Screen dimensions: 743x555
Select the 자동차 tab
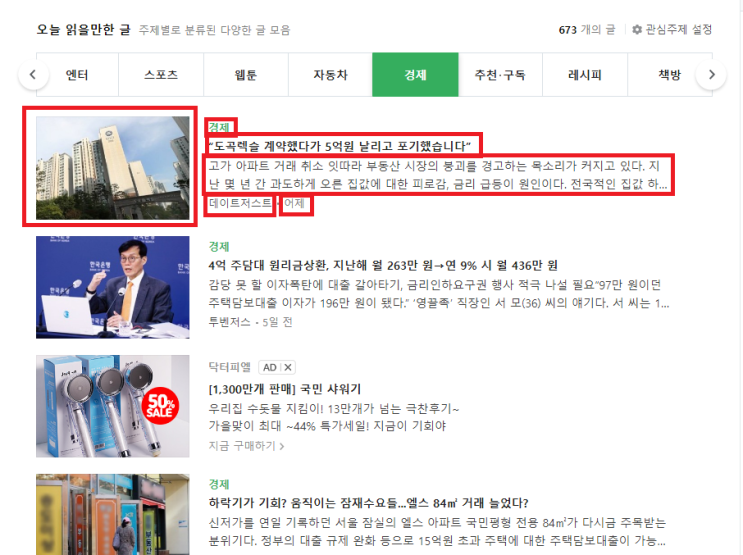(330, 75)
